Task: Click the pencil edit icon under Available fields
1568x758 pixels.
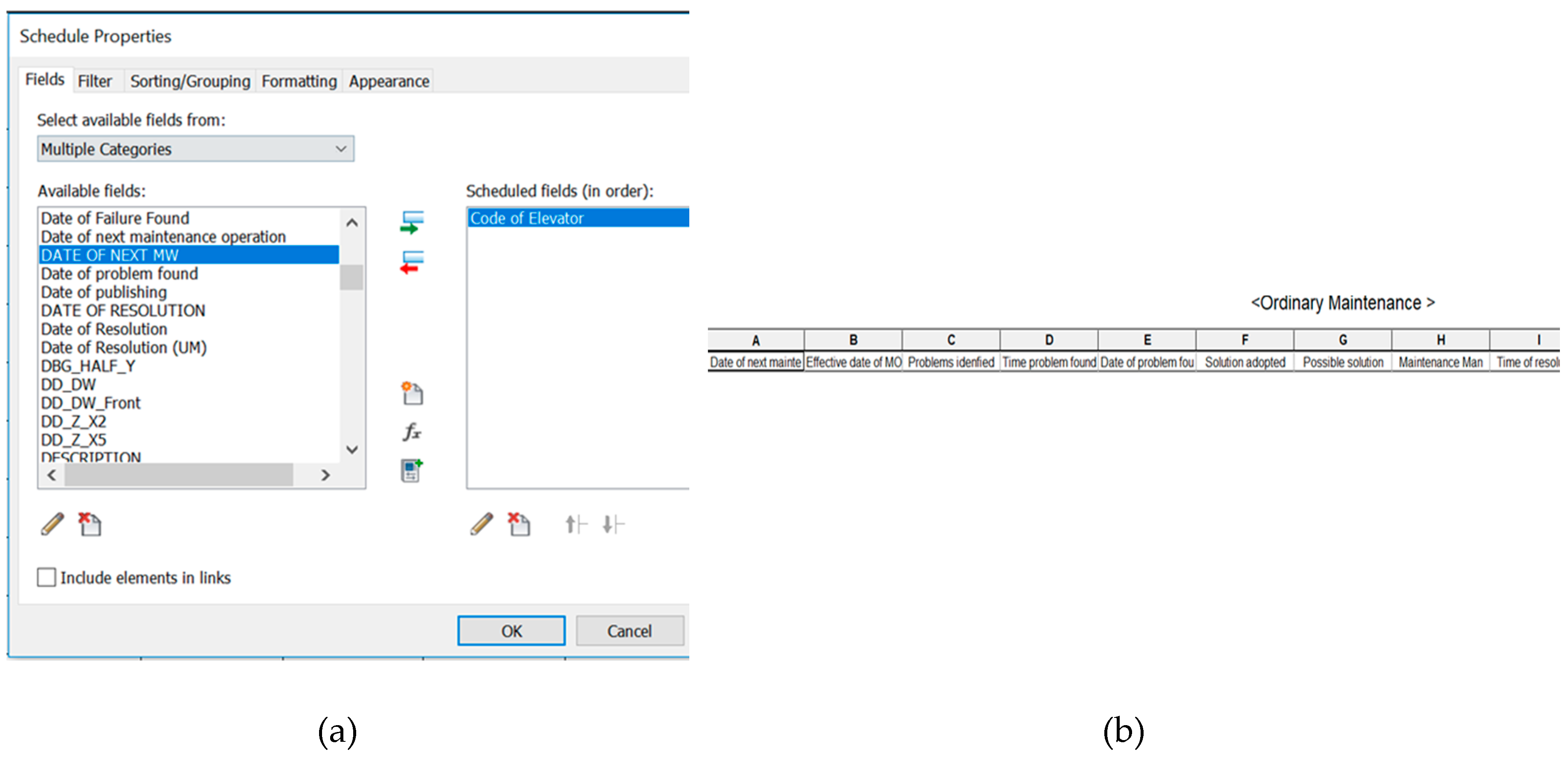Action: (53, 523)
